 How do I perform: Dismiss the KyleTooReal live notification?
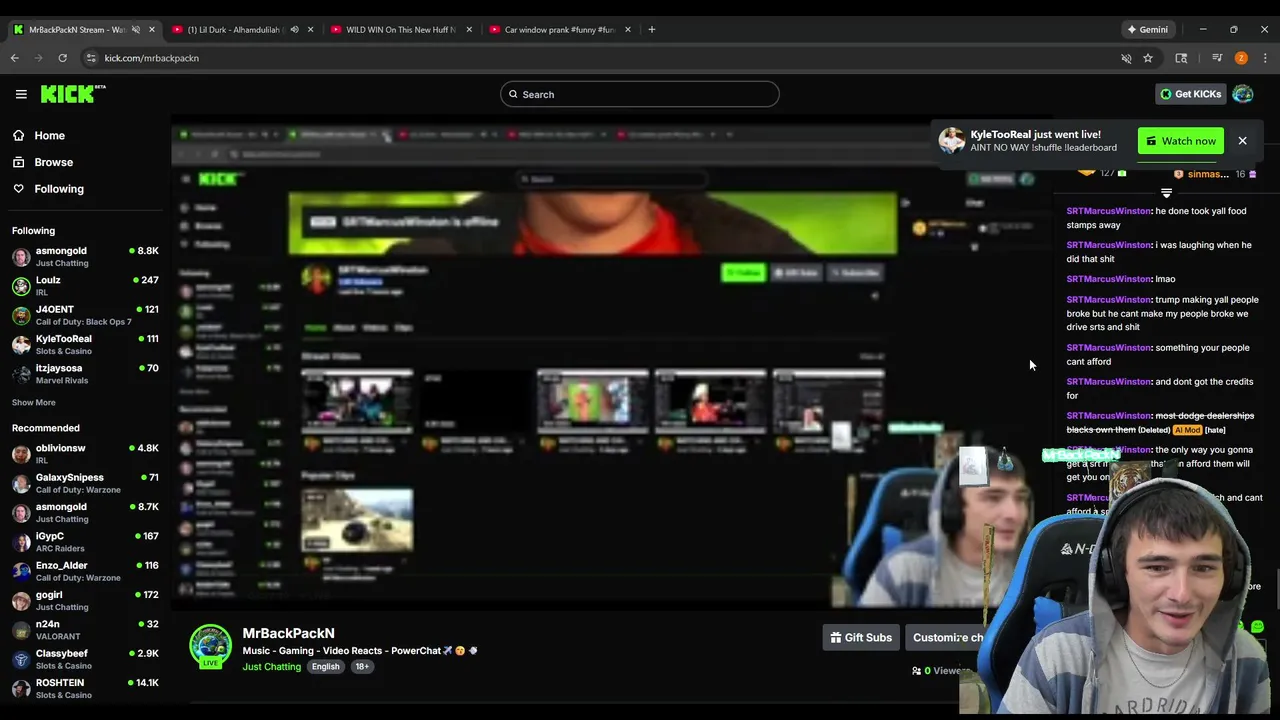pos(1242,141)
